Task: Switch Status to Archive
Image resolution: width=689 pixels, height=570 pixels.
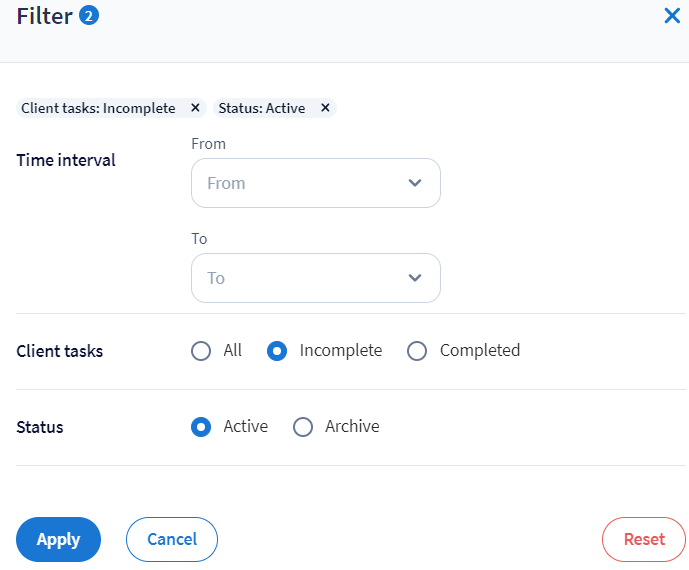Action: coord(303,427)
